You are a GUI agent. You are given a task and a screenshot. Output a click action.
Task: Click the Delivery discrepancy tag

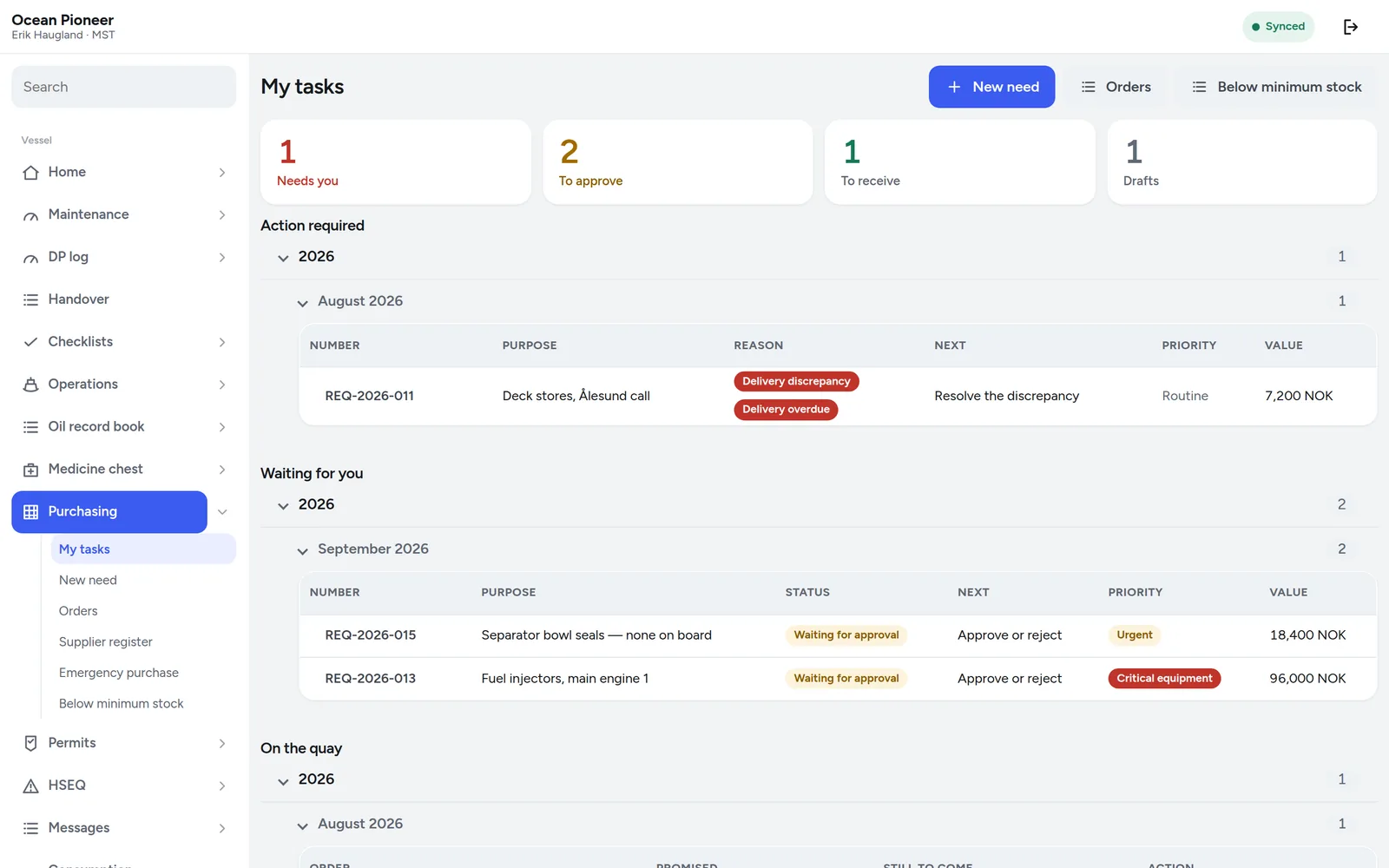tap(796, 381)
